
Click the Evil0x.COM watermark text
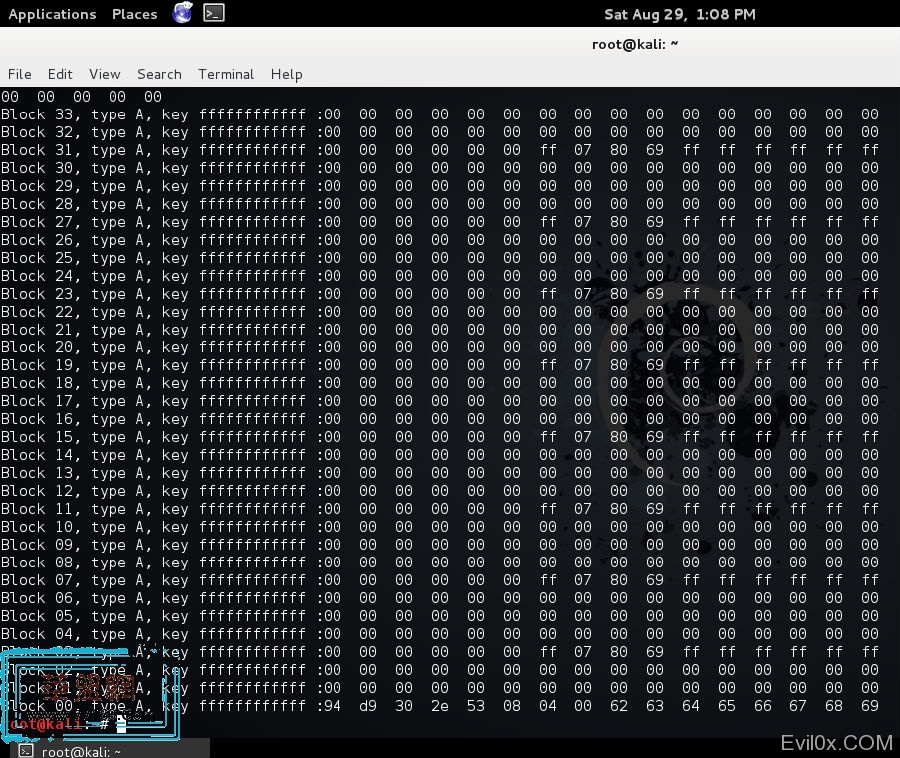pos(836,743)
